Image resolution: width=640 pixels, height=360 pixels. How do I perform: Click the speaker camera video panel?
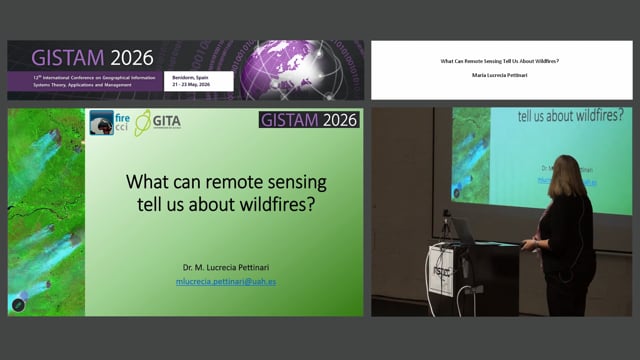pyautogui.click(x=502, y=212)
